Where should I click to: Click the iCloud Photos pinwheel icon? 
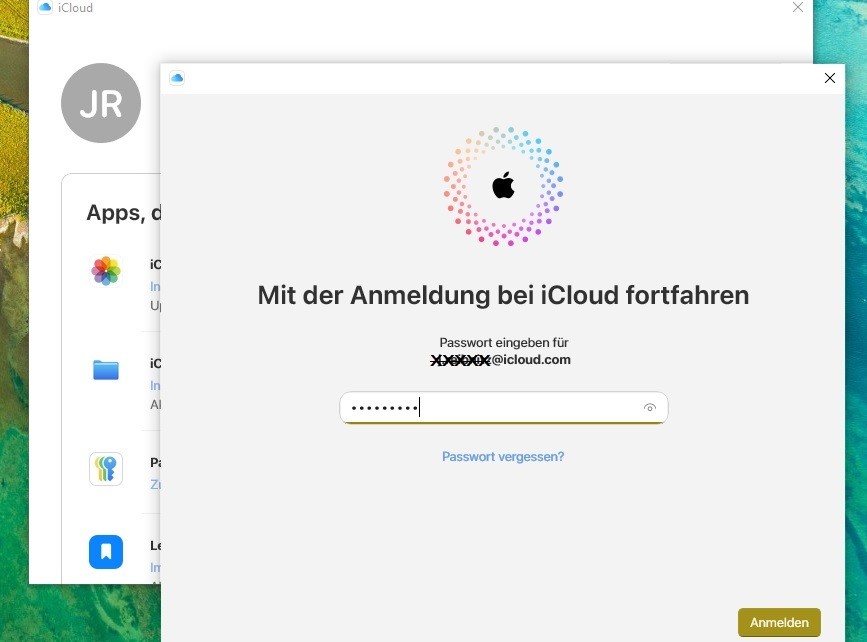point(106,271)
